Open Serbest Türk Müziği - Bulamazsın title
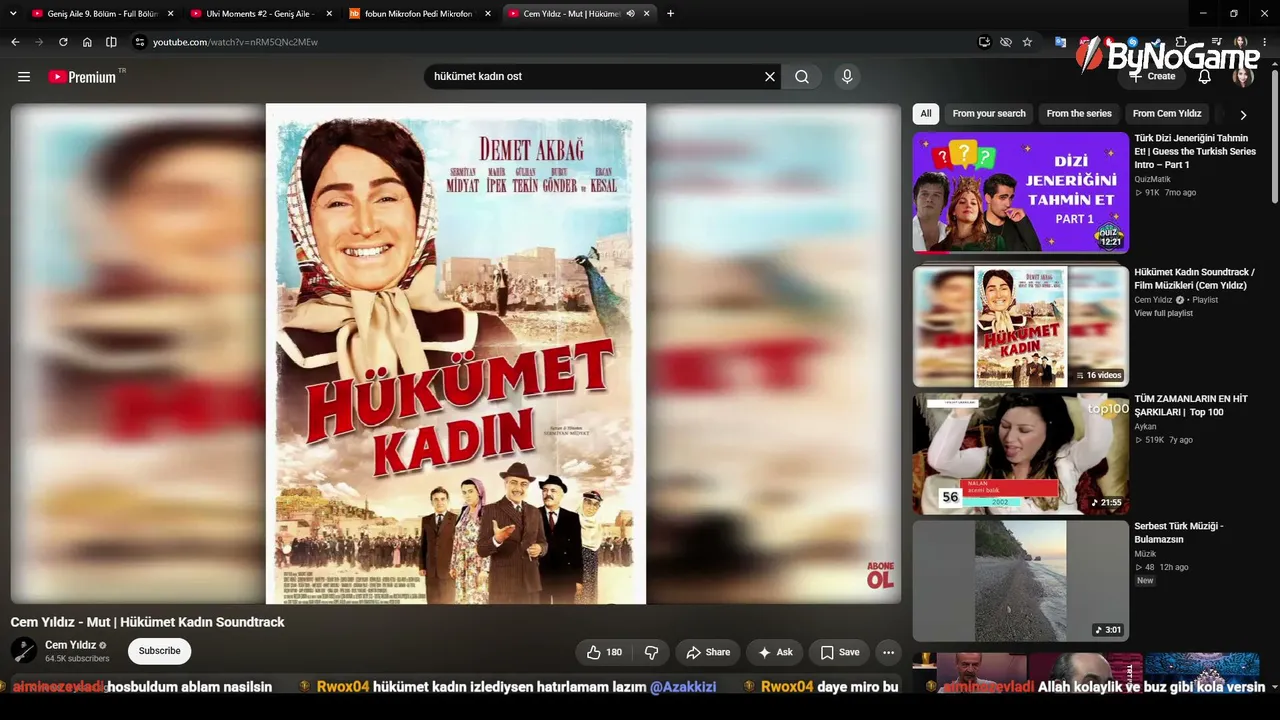 (x=1179, y=533)
